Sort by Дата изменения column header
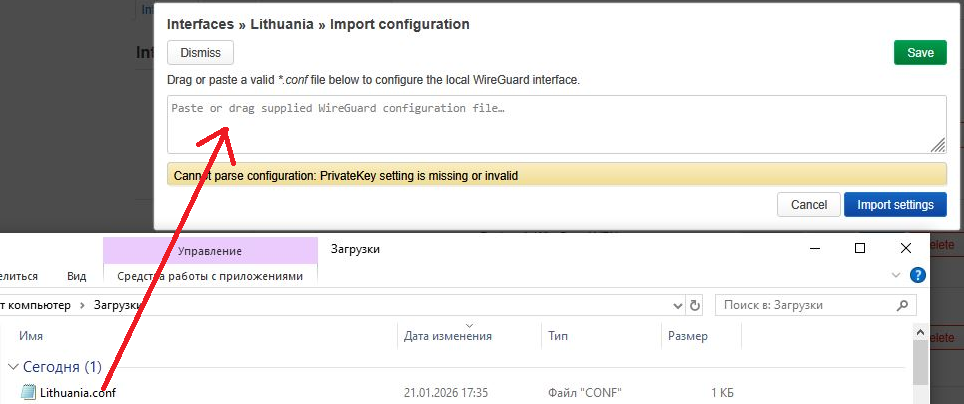 click(447, 337)
